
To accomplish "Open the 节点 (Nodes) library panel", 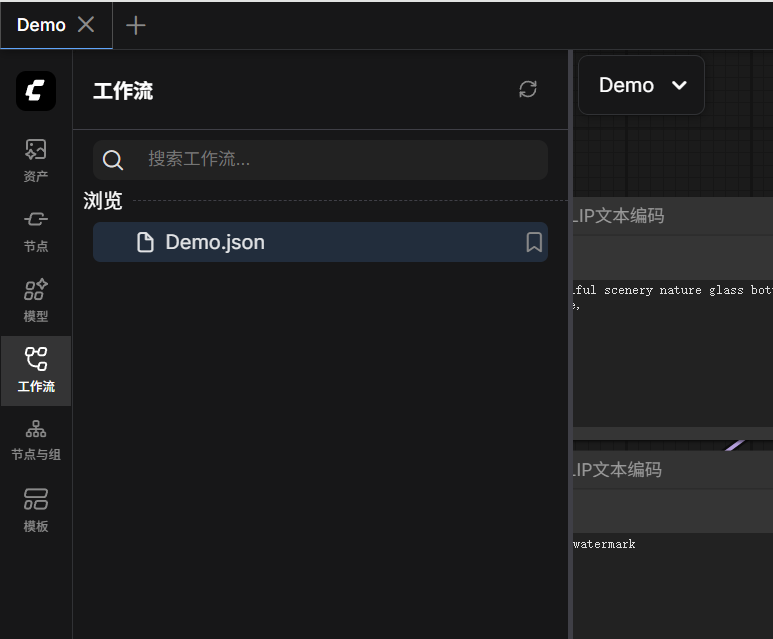I will point(36,230).
